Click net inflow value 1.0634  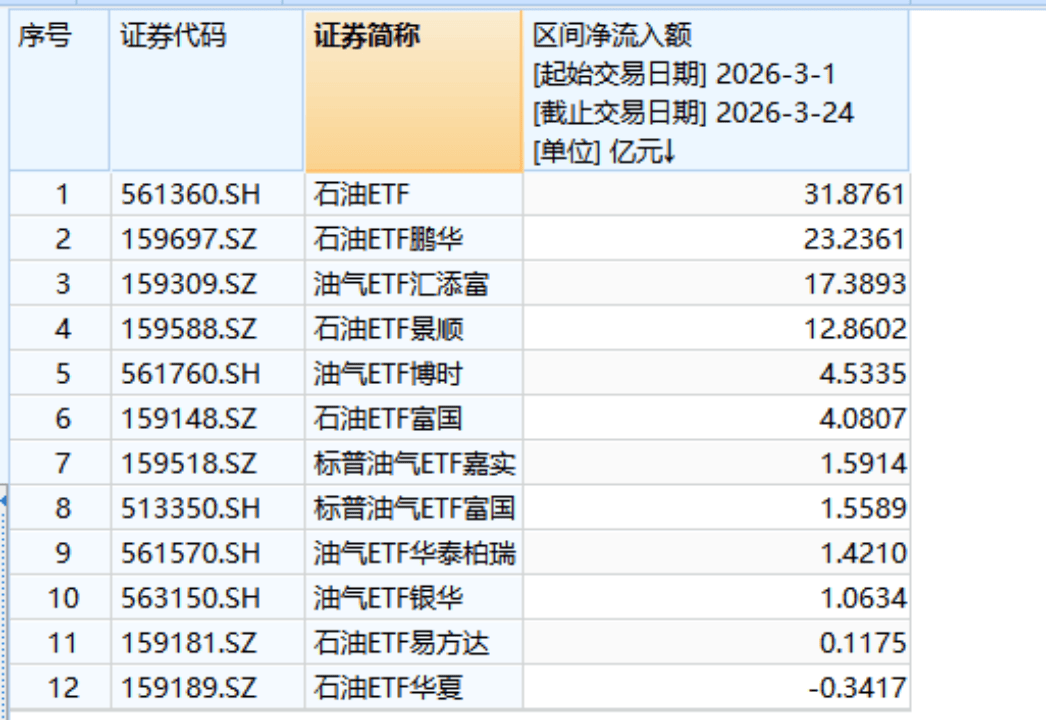(x=862, y=598)
